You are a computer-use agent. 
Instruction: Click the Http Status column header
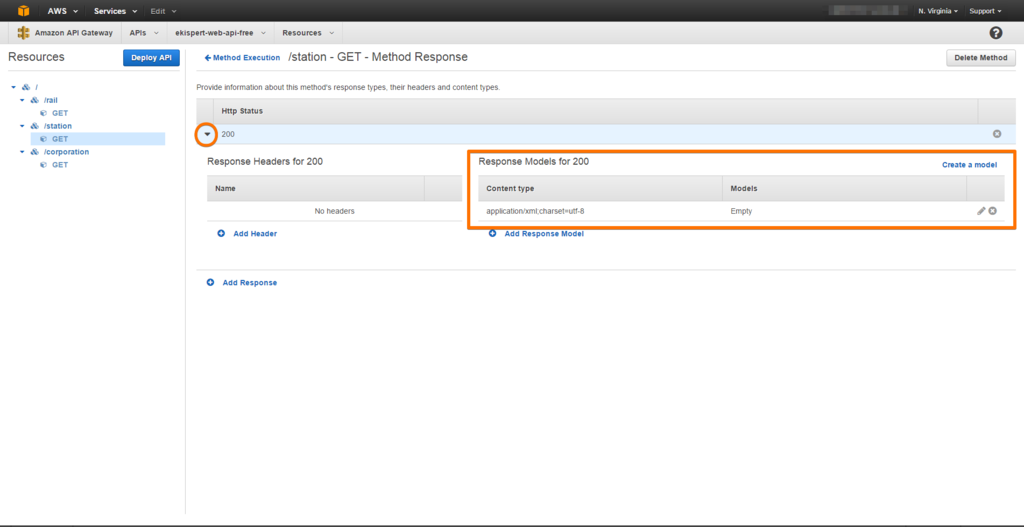(x=242, y=111)
